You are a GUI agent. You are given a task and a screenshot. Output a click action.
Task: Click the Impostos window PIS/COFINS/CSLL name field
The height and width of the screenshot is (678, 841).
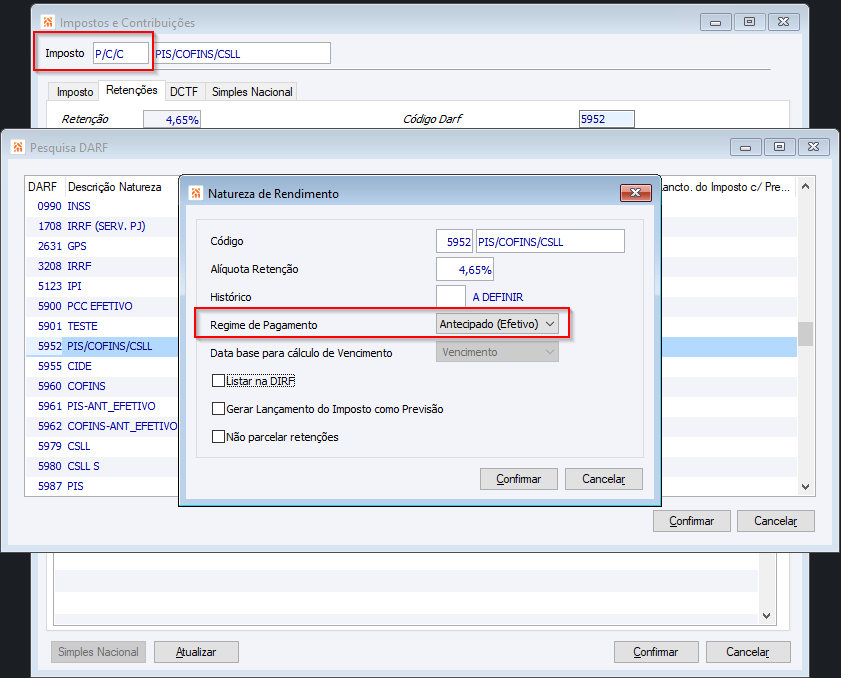[242, 53]
